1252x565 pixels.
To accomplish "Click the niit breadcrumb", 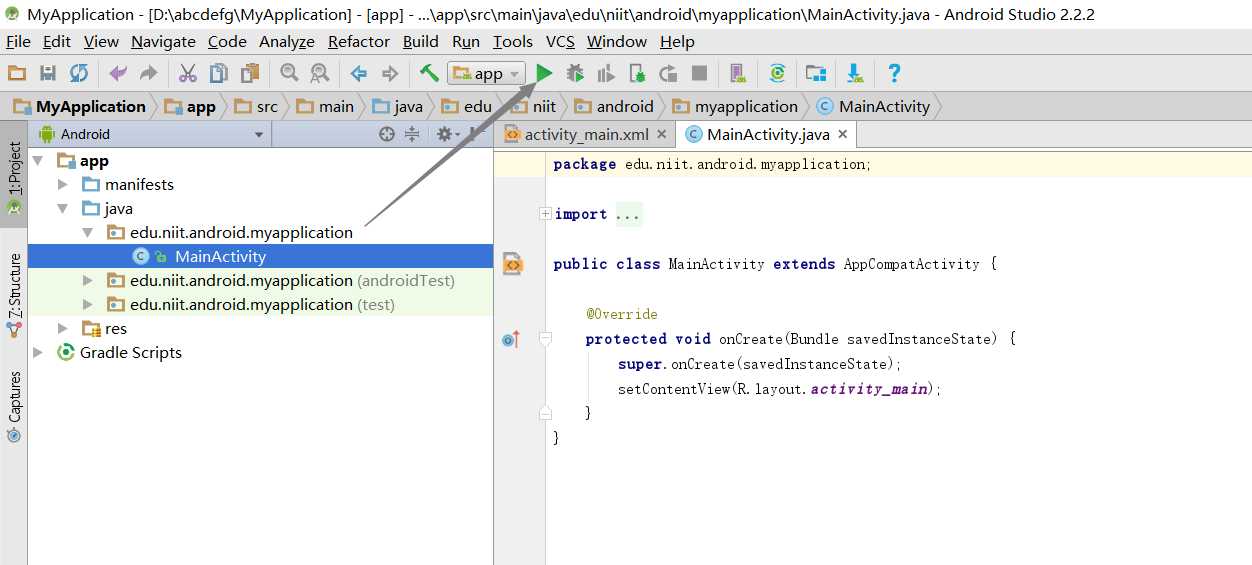I will click(x=535, y=106).
